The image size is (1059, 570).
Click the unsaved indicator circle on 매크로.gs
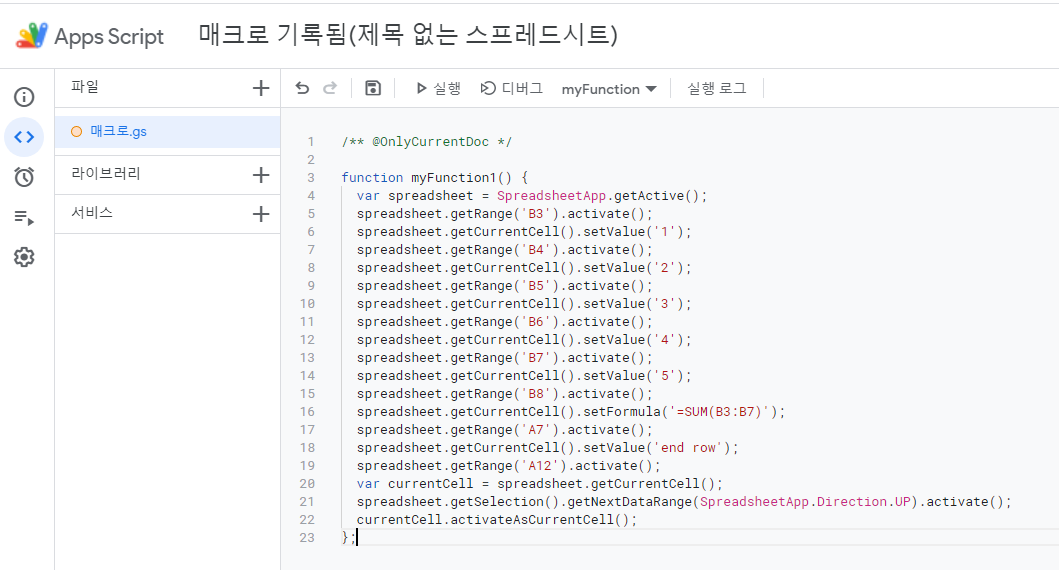click(76, 132)
